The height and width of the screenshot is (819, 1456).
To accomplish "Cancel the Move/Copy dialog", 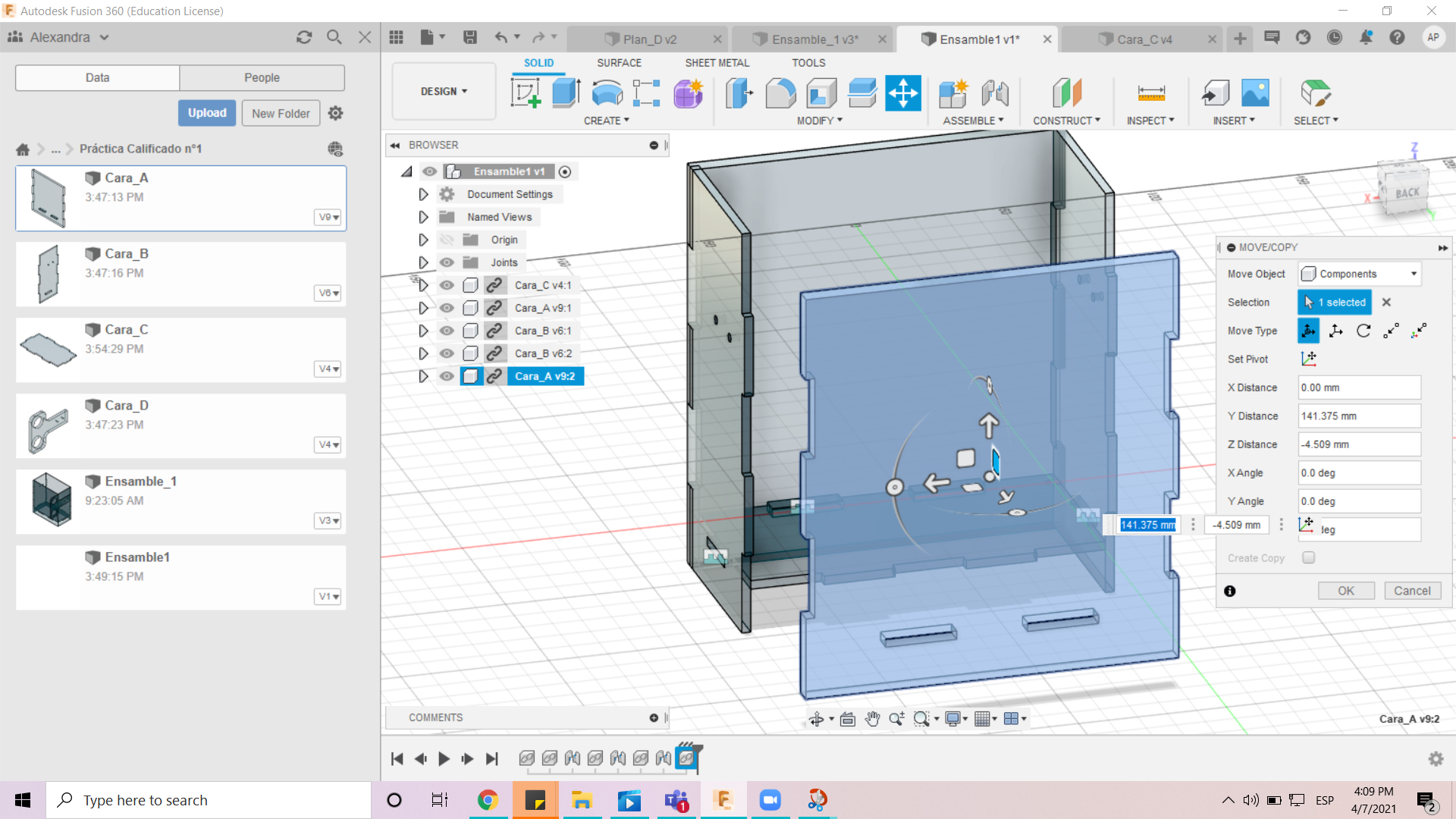I will (x=1412, y=591).
